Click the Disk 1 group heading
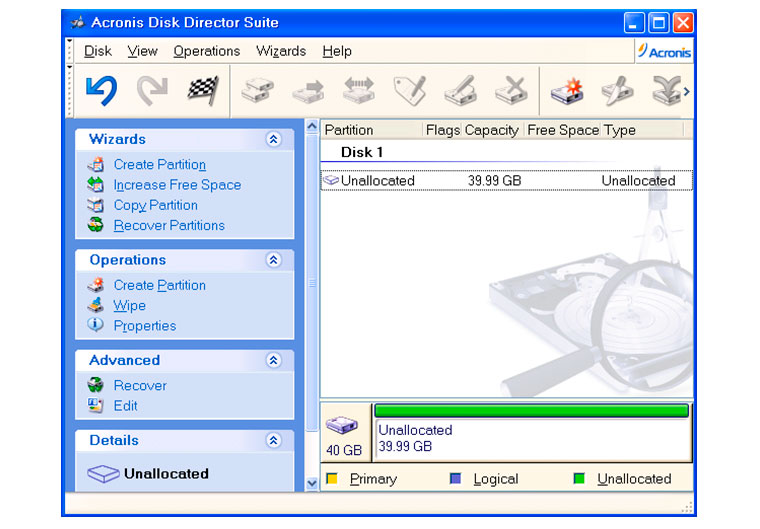The width and height of the screenshot is (760, 529). click(x=362, y=152)
